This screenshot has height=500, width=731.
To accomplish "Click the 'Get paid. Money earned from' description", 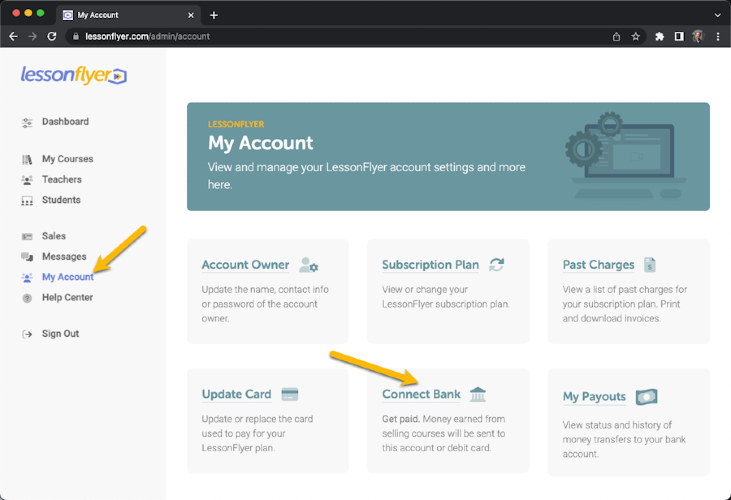I will (443, 419).
